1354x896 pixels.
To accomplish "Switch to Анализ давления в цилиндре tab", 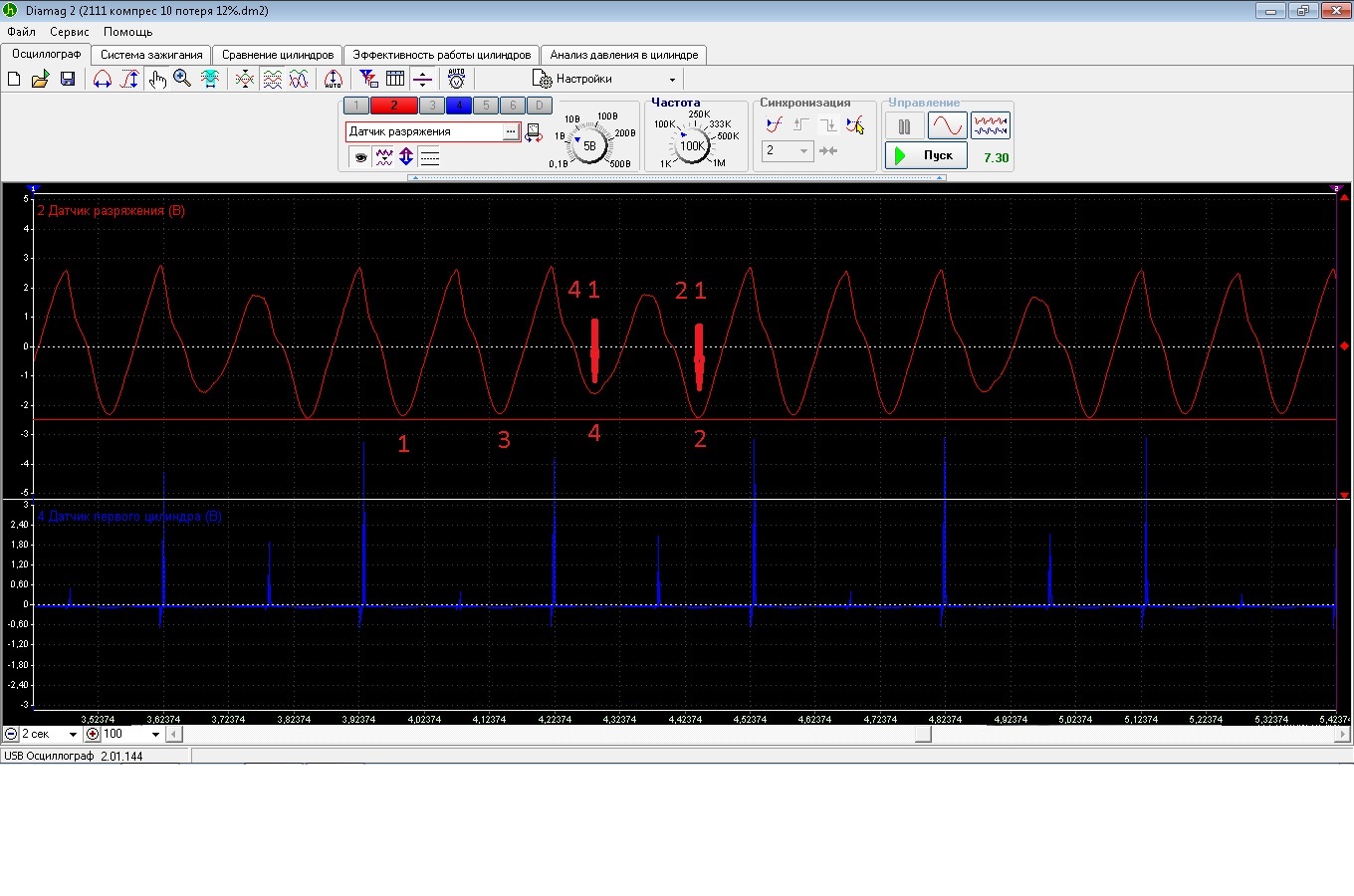I will (624, 55).
